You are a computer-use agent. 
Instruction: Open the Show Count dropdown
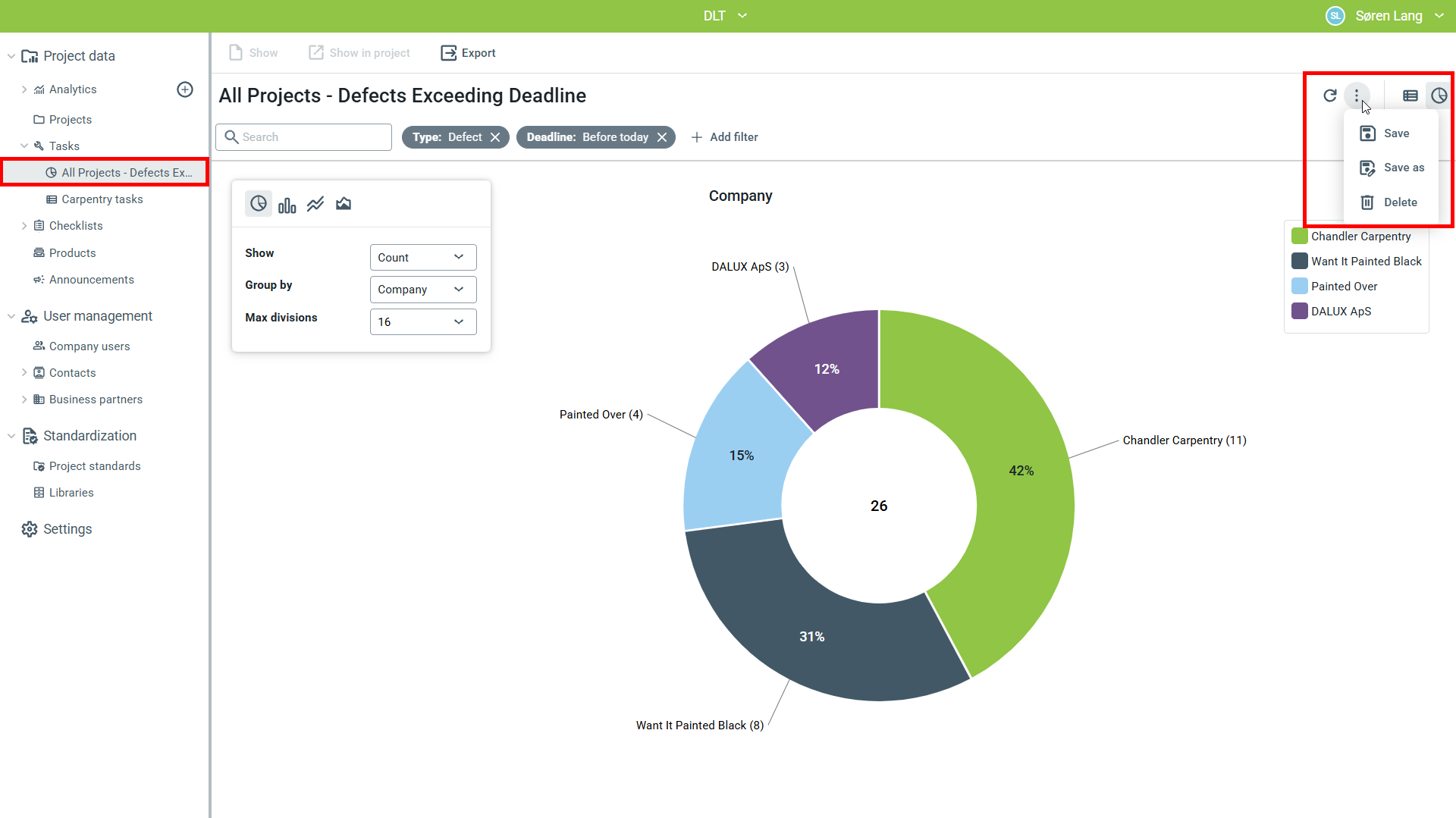422,258
